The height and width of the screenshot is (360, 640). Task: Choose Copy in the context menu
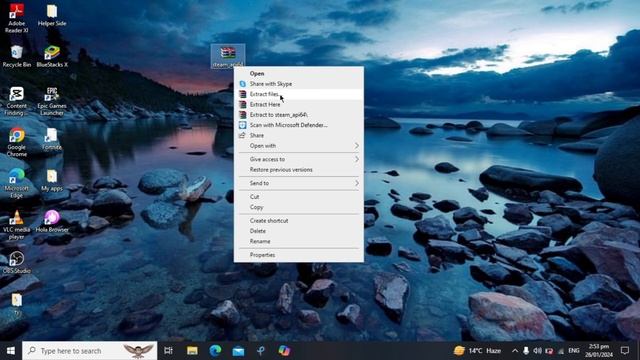click(x=299, y=207)
